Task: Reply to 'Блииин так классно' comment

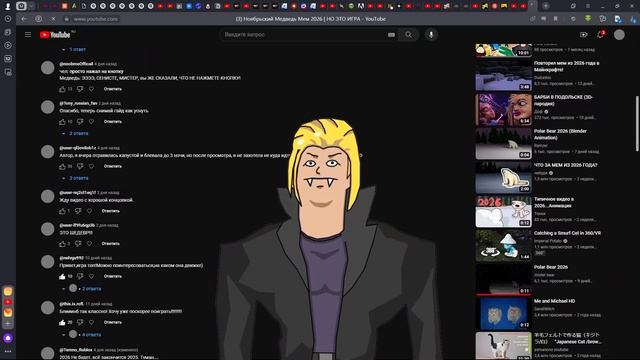Action: (113, 322)
